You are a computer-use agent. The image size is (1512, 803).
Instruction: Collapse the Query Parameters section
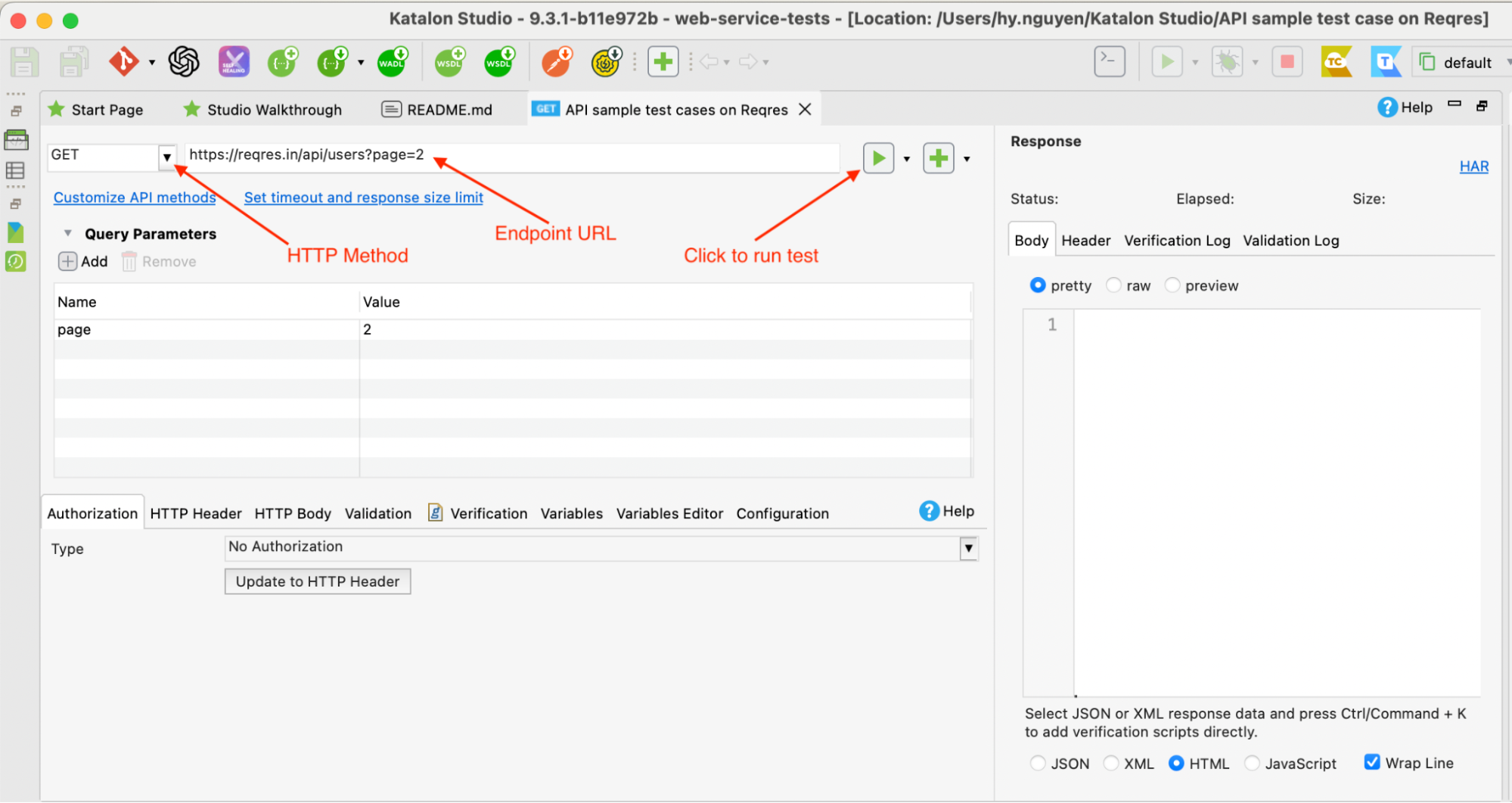point(68,233)
